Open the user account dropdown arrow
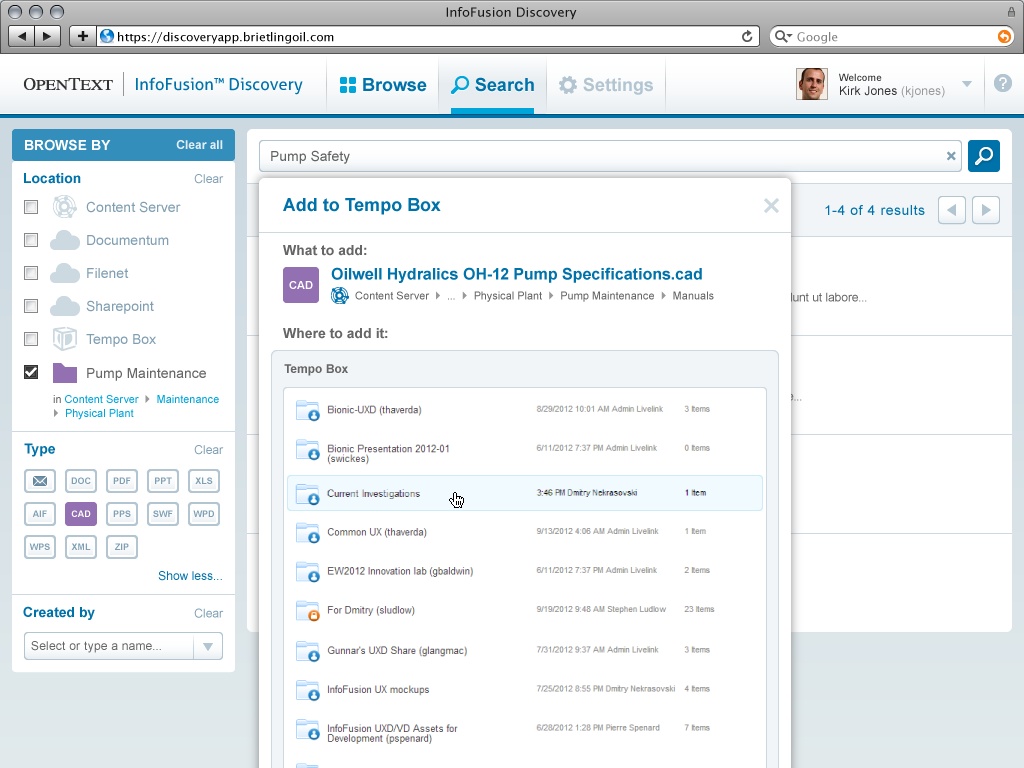This screenshot has height=768, width=1024. click(x=967, y=84)
